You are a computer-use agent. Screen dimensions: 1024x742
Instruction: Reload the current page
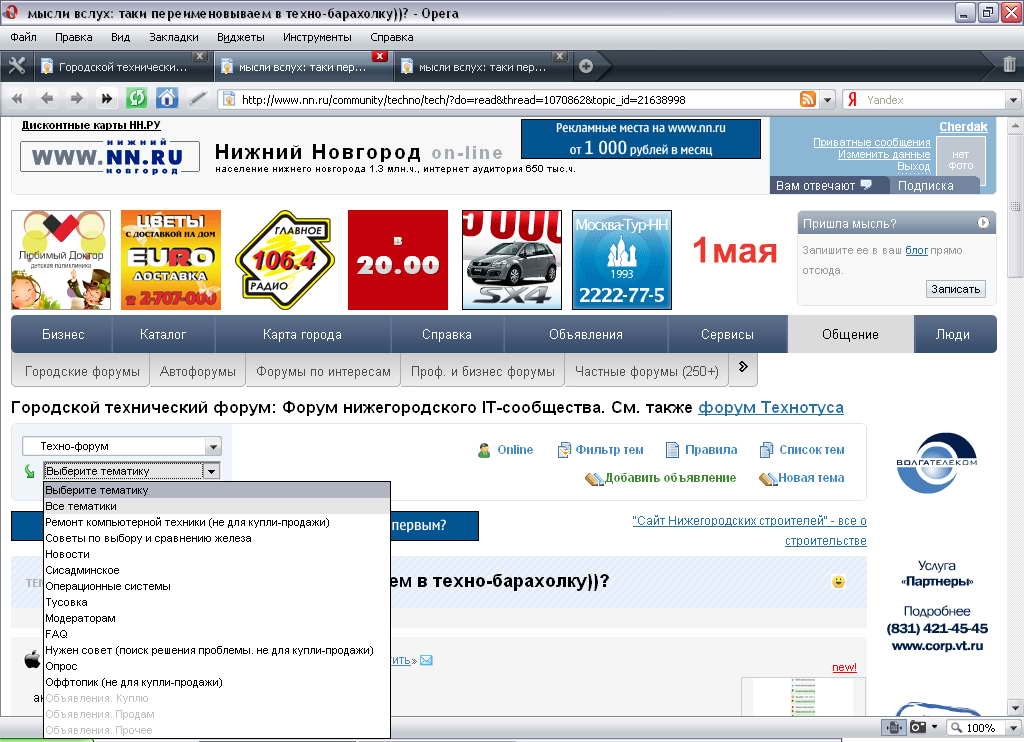[x=136, y=99]
